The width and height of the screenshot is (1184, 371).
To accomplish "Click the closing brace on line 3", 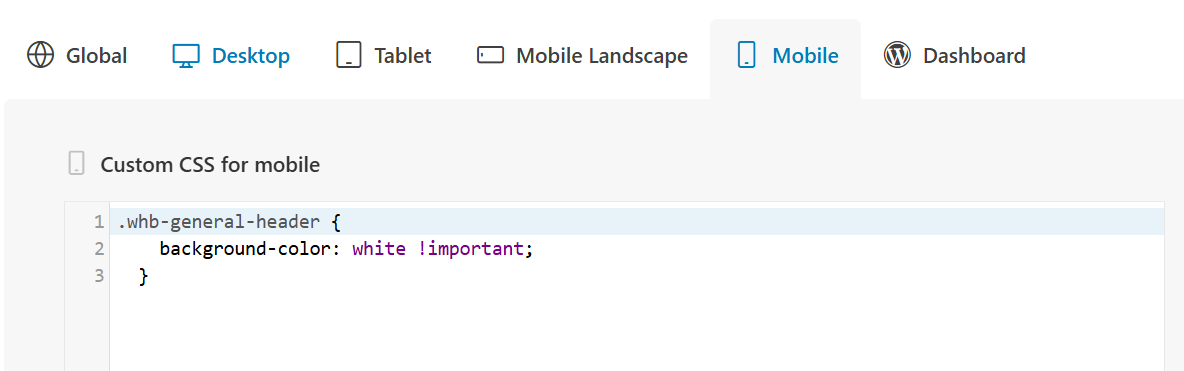I will pos(143,277).
